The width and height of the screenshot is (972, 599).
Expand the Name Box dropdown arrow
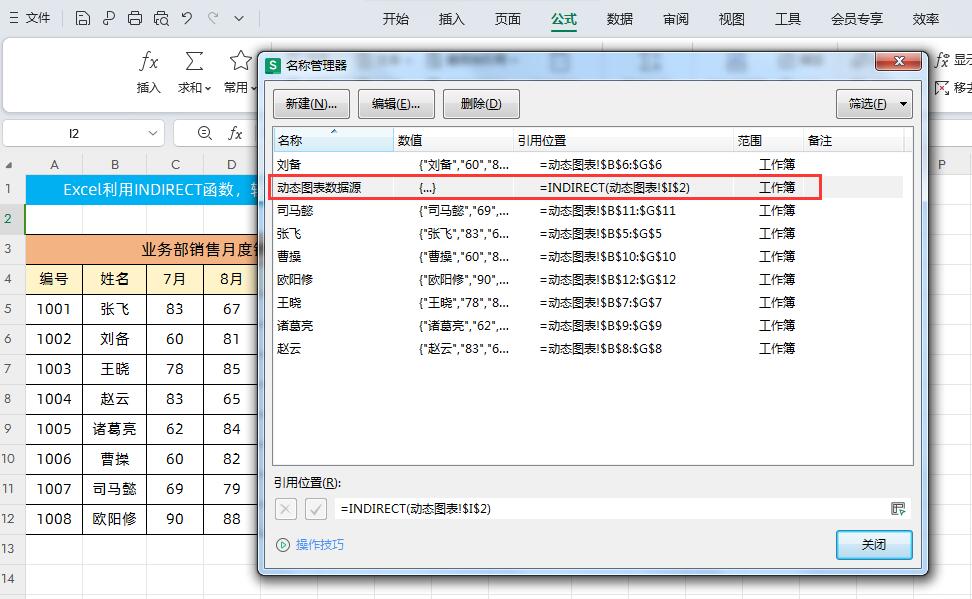tap(153, 133)
